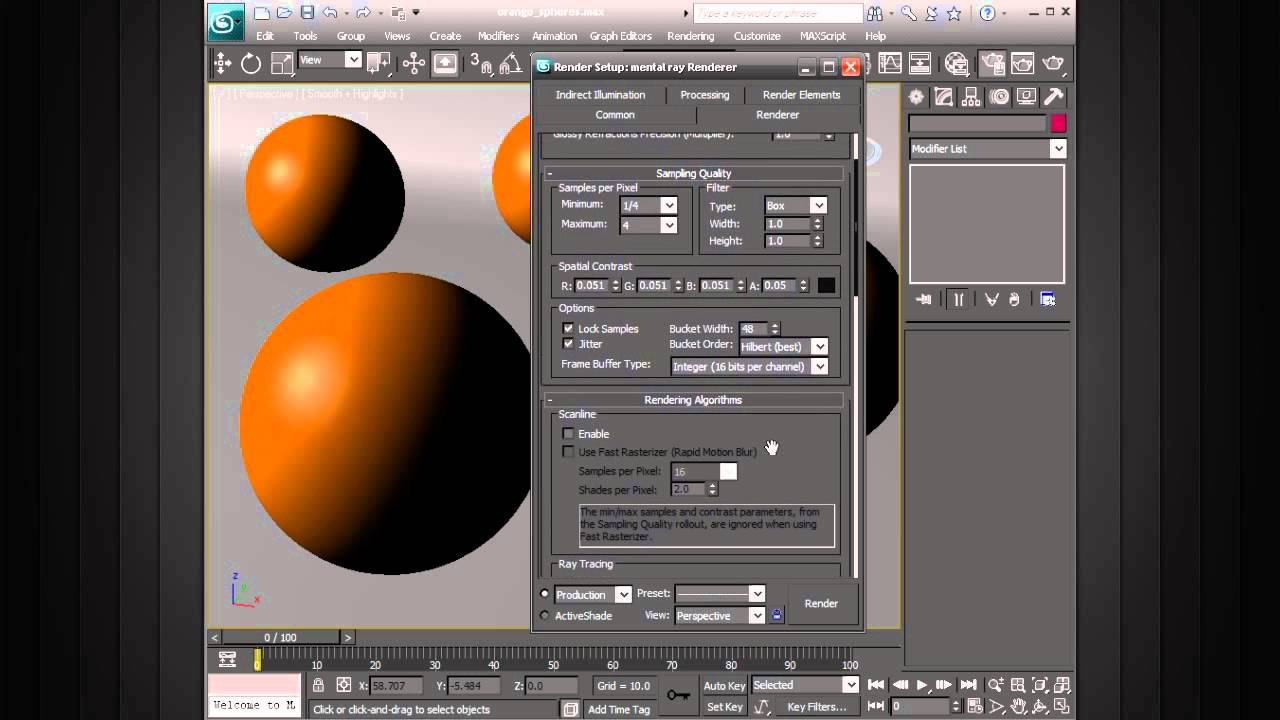Switch to the Processing tab
Viewport: 1280px width, 720px height.
click(x=705, y=95)
